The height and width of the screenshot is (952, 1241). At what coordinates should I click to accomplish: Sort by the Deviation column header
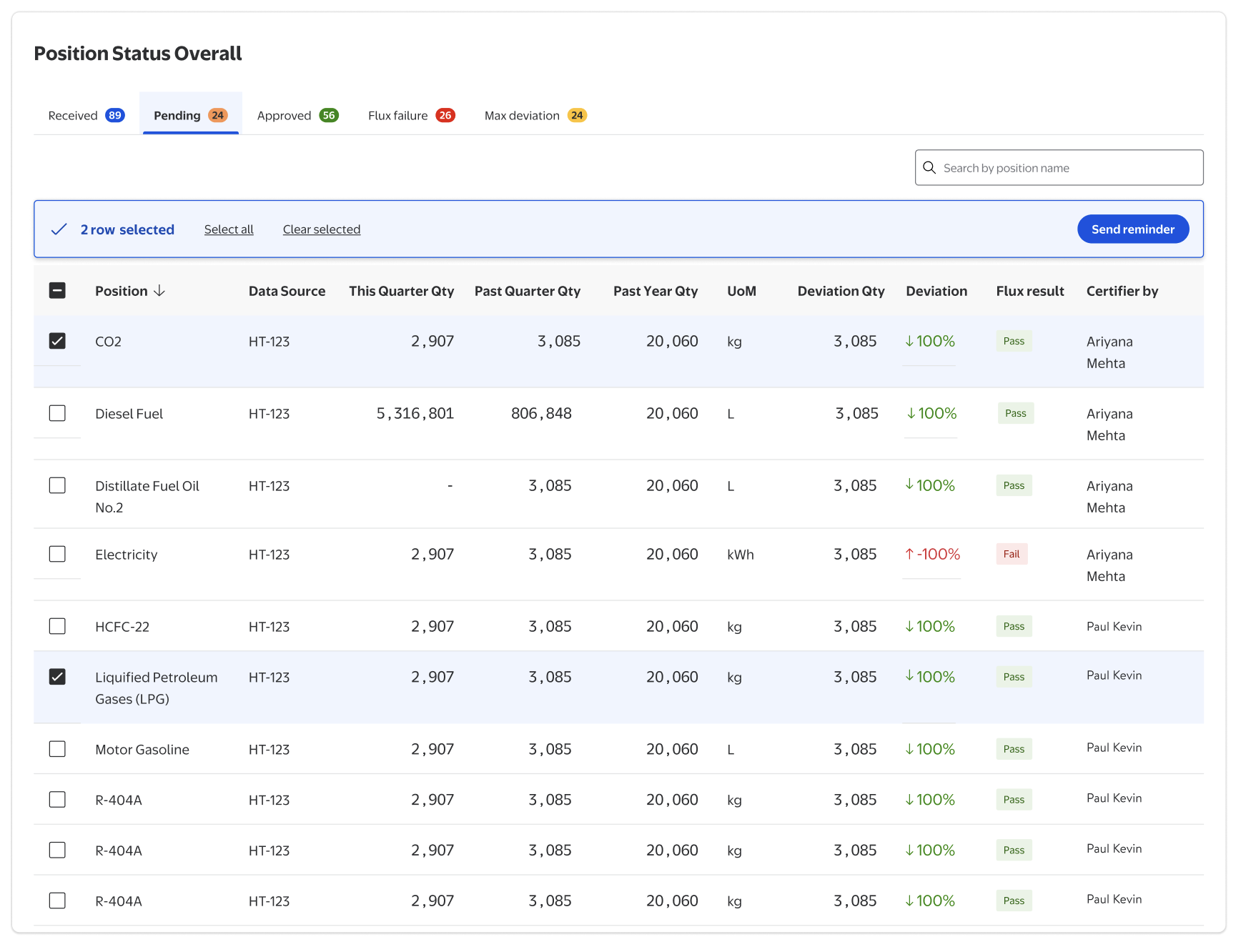(936, 291)
